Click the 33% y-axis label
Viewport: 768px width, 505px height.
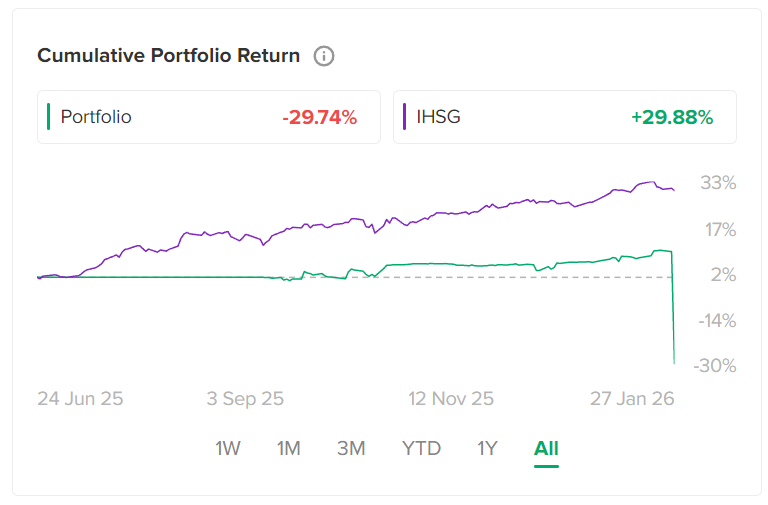tap(718, 183)
